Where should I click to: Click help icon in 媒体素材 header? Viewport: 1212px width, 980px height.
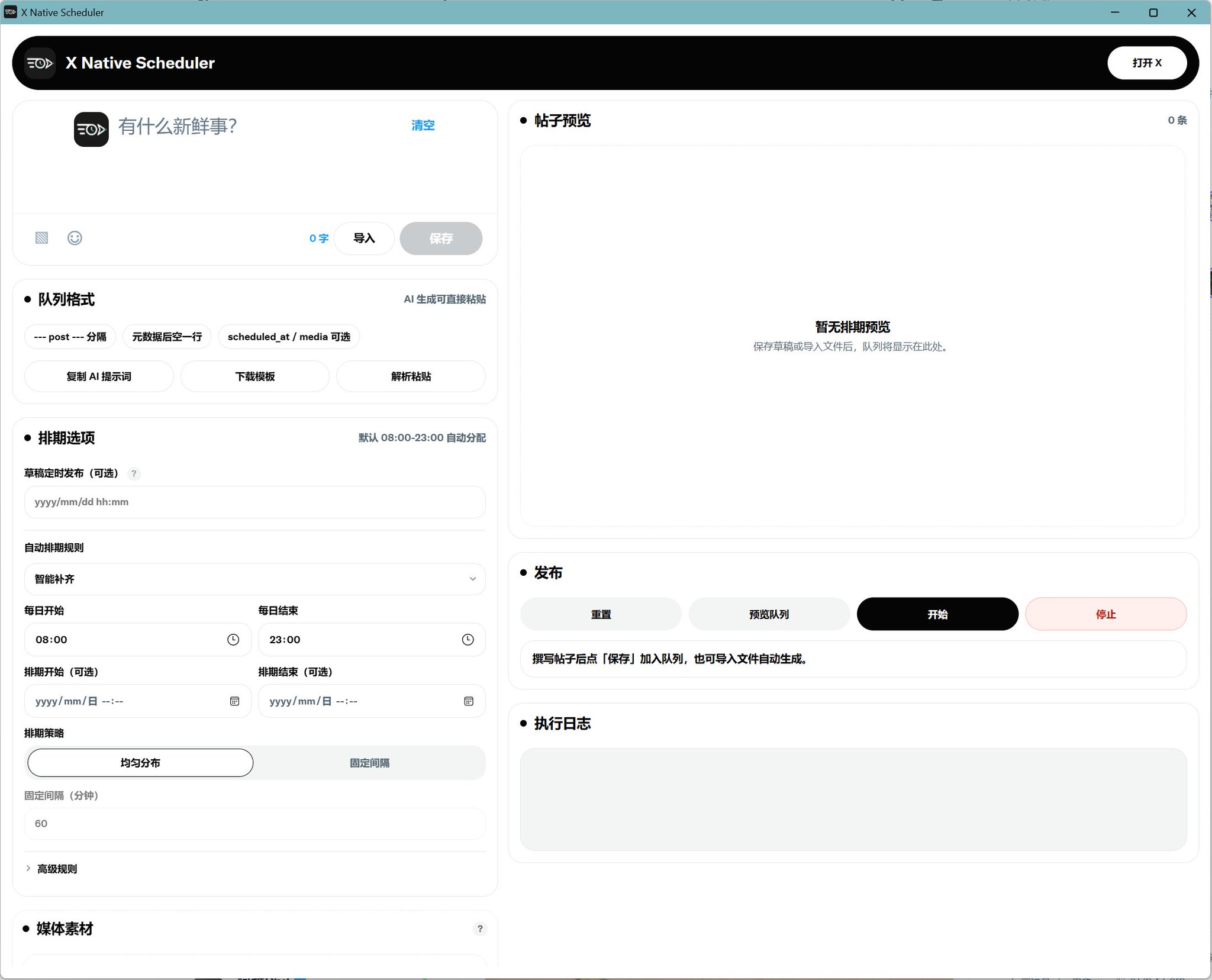click(x=480, y=929)
